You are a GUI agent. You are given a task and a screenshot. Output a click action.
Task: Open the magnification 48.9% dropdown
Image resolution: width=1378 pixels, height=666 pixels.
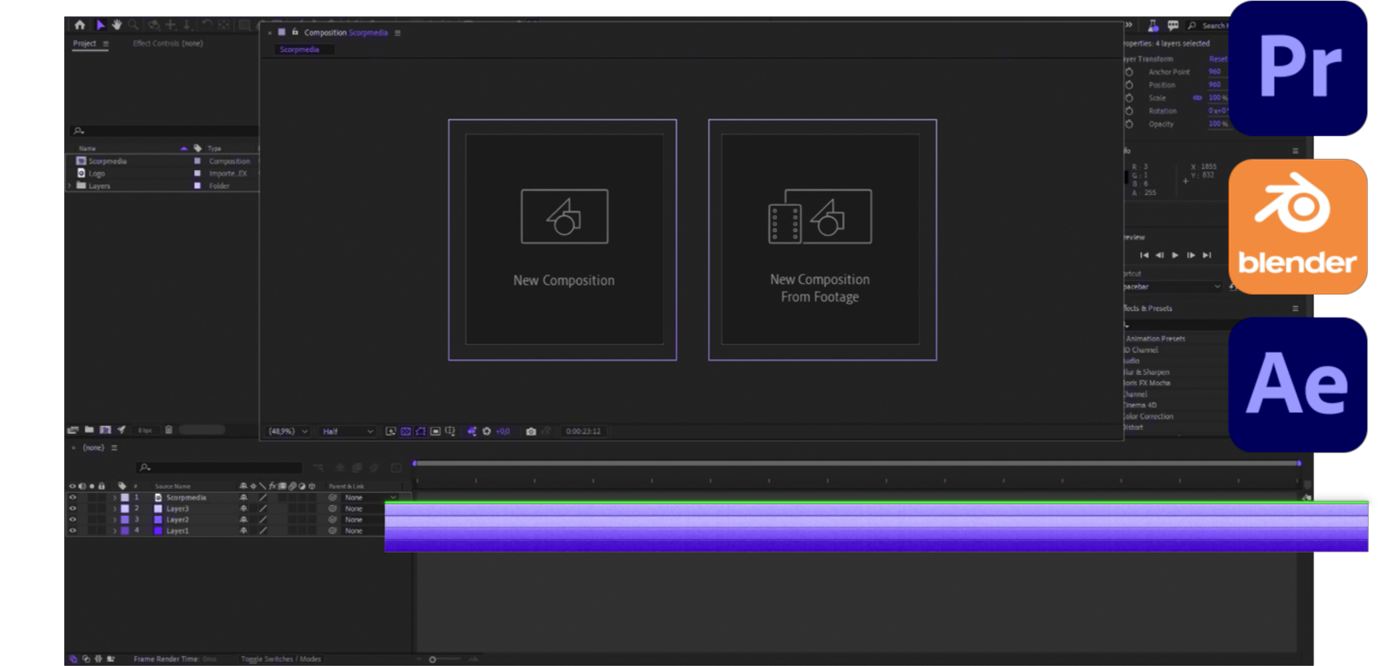(286, 431)
